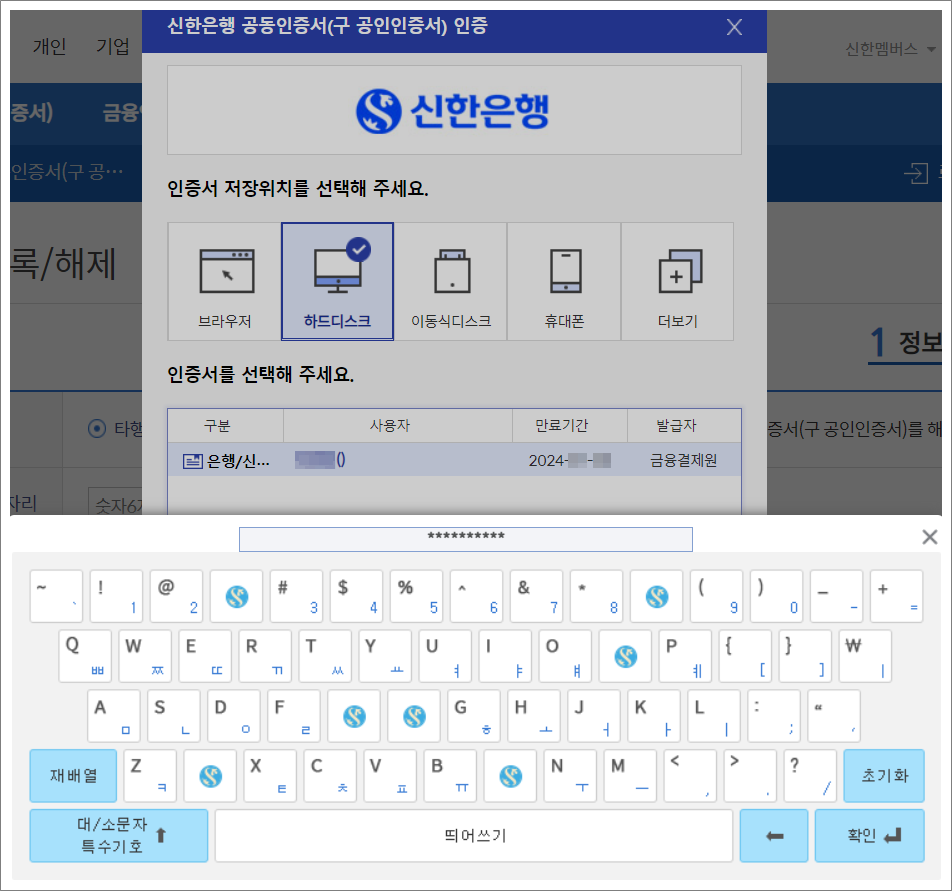Select the 브라우저 storage location
The width and height of the screenshot is (952, 891).
tap(225, 282)
